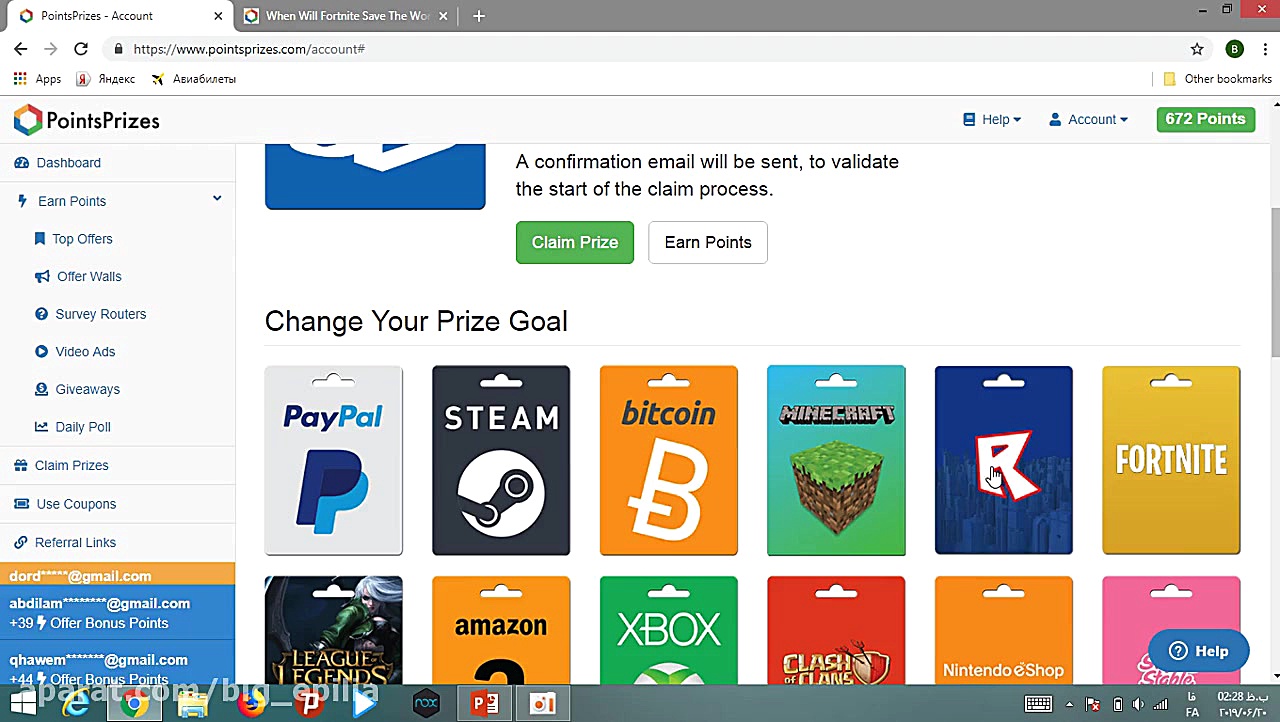The width and height of the screenshot is (1280, 722).
Task: Open the Help dropdown menu
Action: (x=992, y=119)
